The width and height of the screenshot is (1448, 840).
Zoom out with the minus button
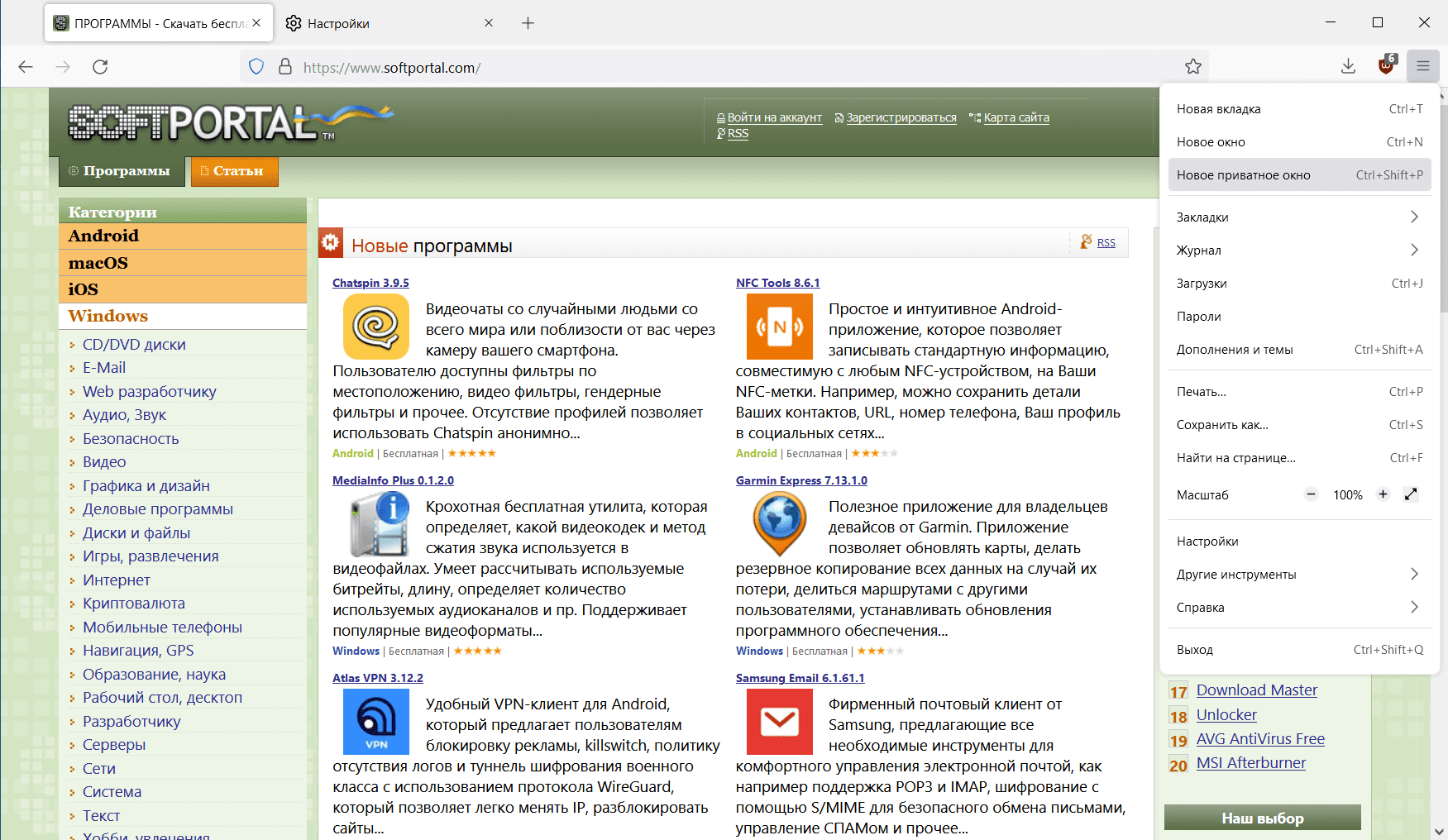[1311, 494]
